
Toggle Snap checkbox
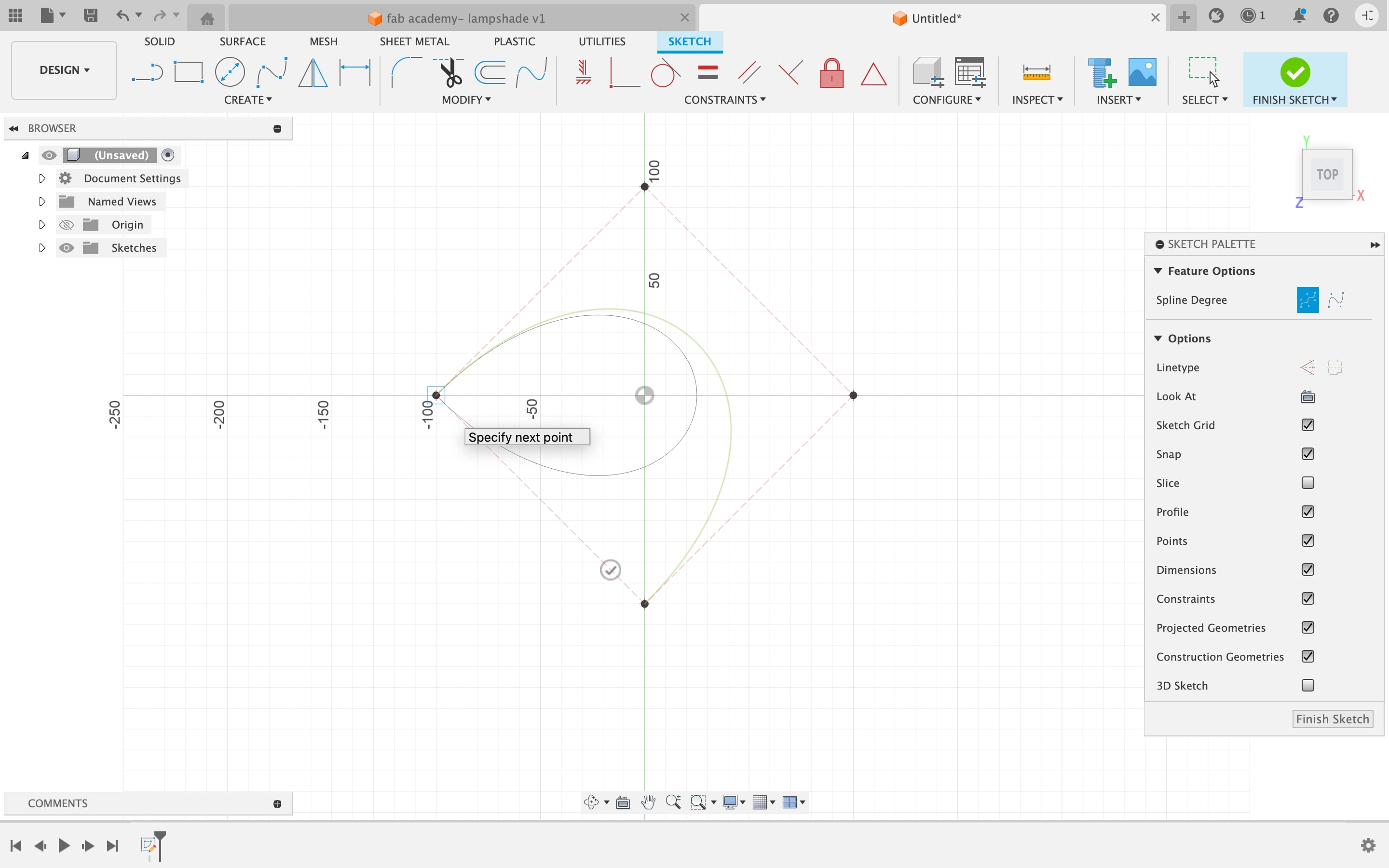tap(1307, 453)
